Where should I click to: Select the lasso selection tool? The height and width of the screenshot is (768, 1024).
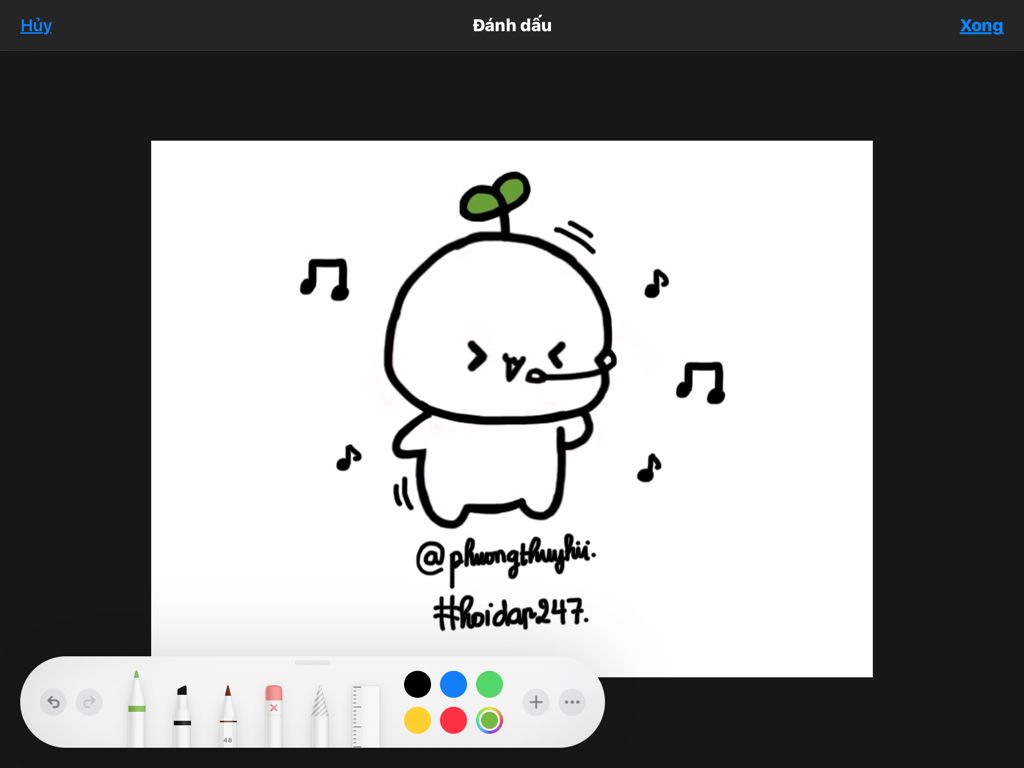point(319,716)
